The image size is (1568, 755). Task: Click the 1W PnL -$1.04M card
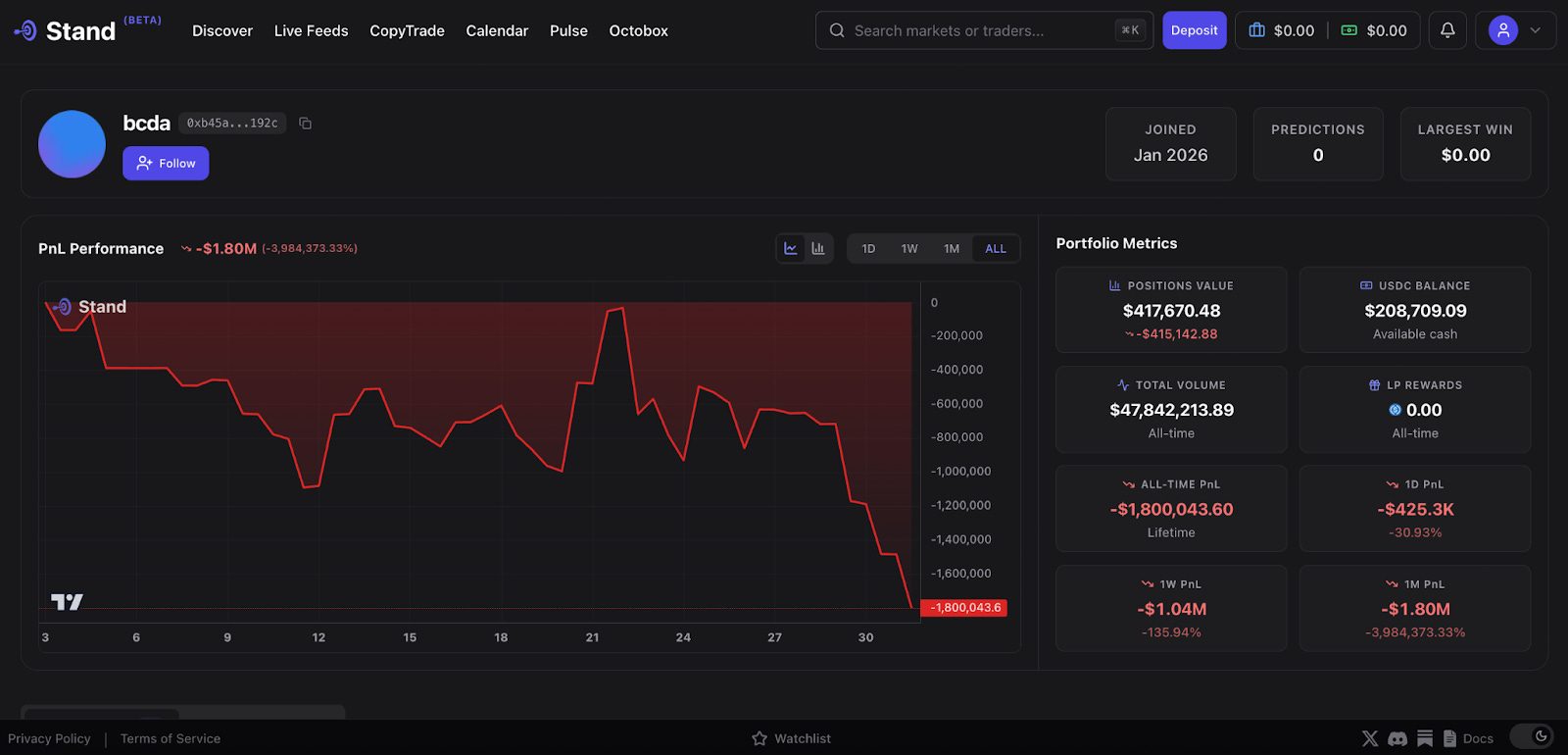click(1171, 608)
